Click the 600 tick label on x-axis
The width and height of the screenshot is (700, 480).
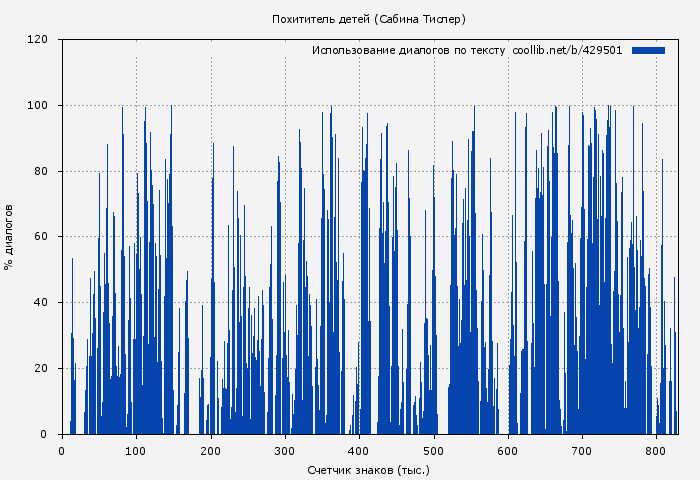click(x=508, y=450)
